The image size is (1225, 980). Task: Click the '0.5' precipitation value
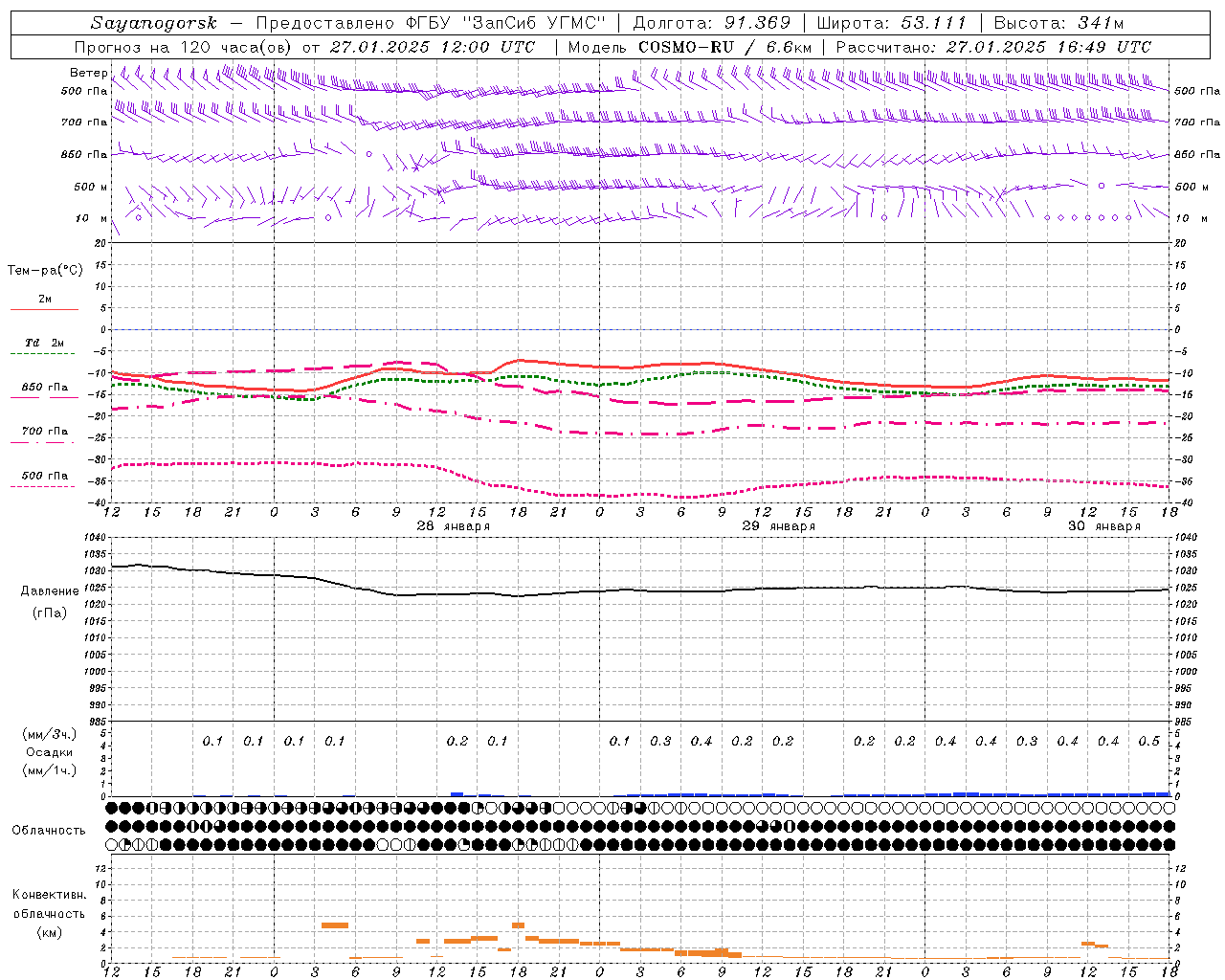tap(1148, 741)
